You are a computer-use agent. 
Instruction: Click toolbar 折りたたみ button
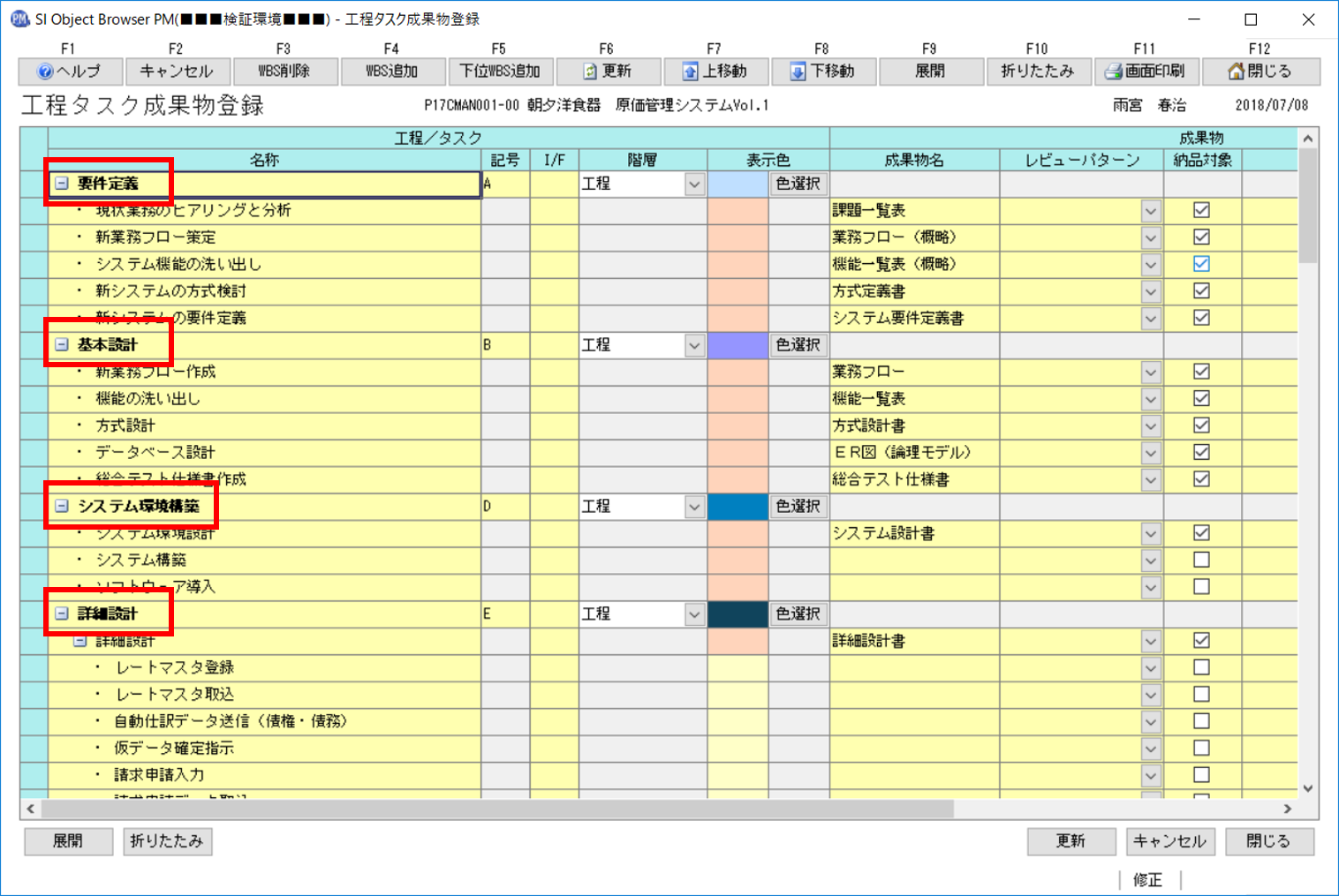coord(1038,72)
